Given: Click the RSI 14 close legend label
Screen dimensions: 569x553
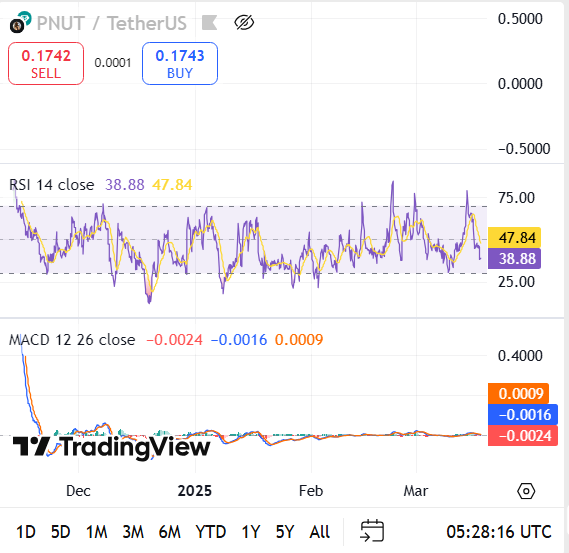Looking at the screenshot, I should click(x=52, y=185).
